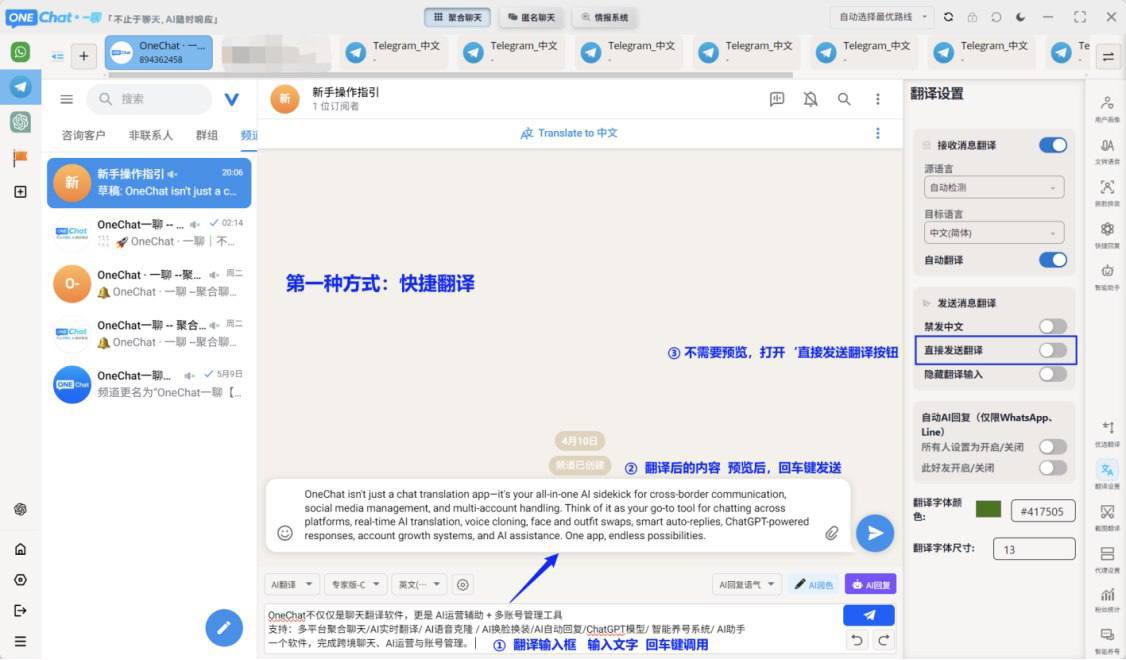Switch to 情报系统 top tab

pyautogui.click(x=605, y=17)
